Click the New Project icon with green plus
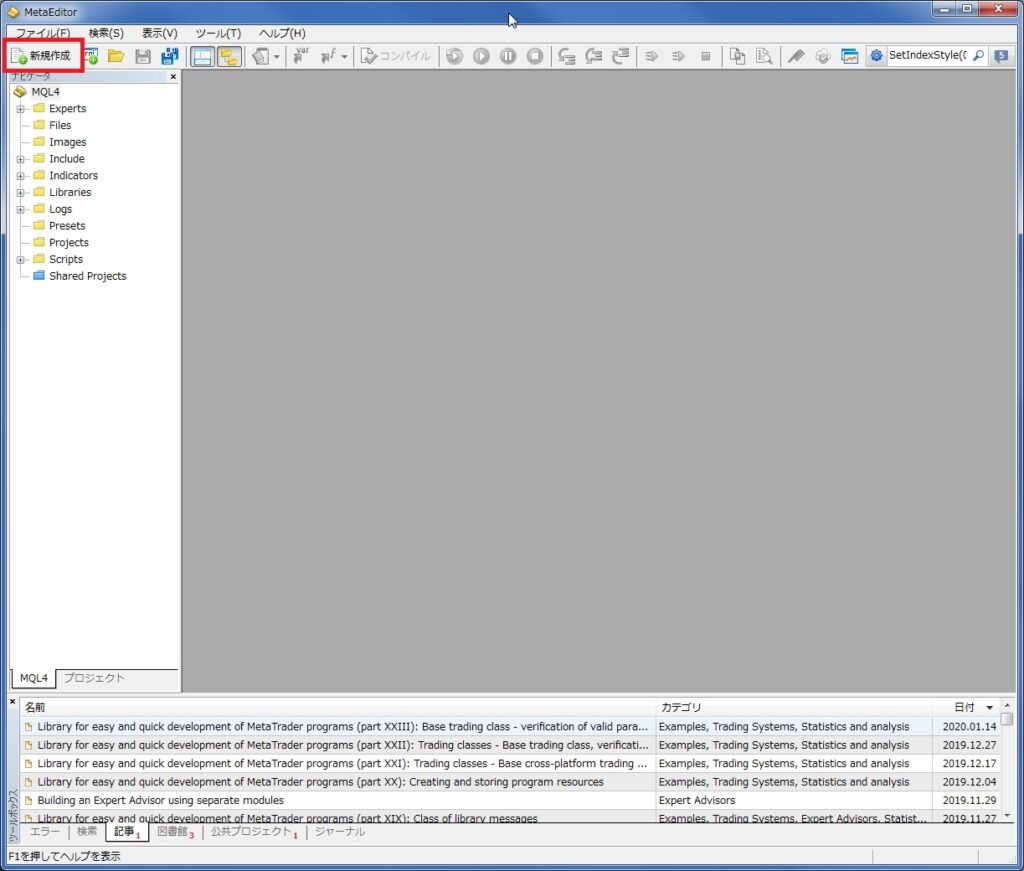Viewport: 1024px width, 871px height. pyautogui.click(x=91, y=56)
